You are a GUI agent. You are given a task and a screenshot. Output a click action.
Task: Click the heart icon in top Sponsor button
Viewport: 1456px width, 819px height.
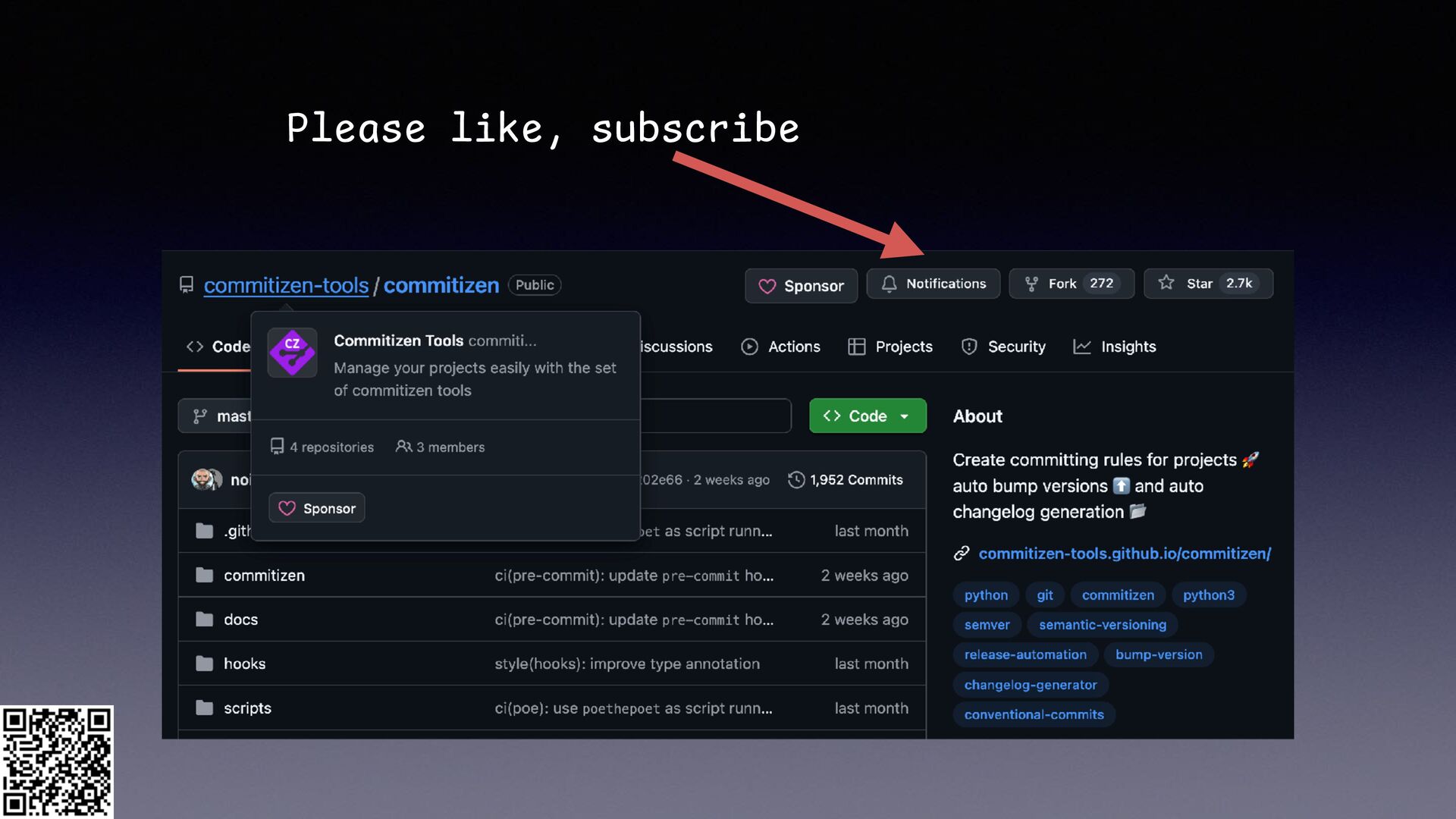tap(767, 287)
